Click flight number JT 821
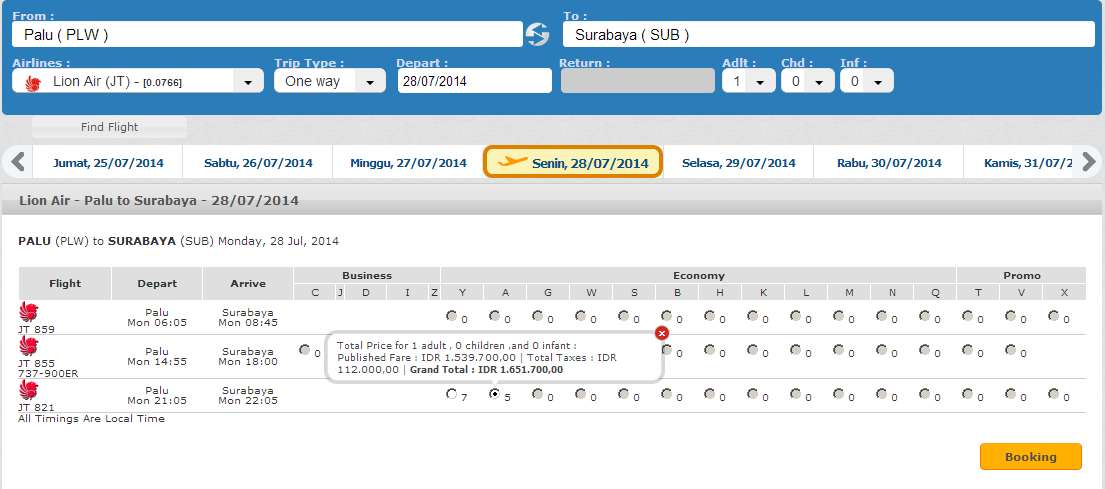The width and height of the screenshot is (1105, 489). 36,407
